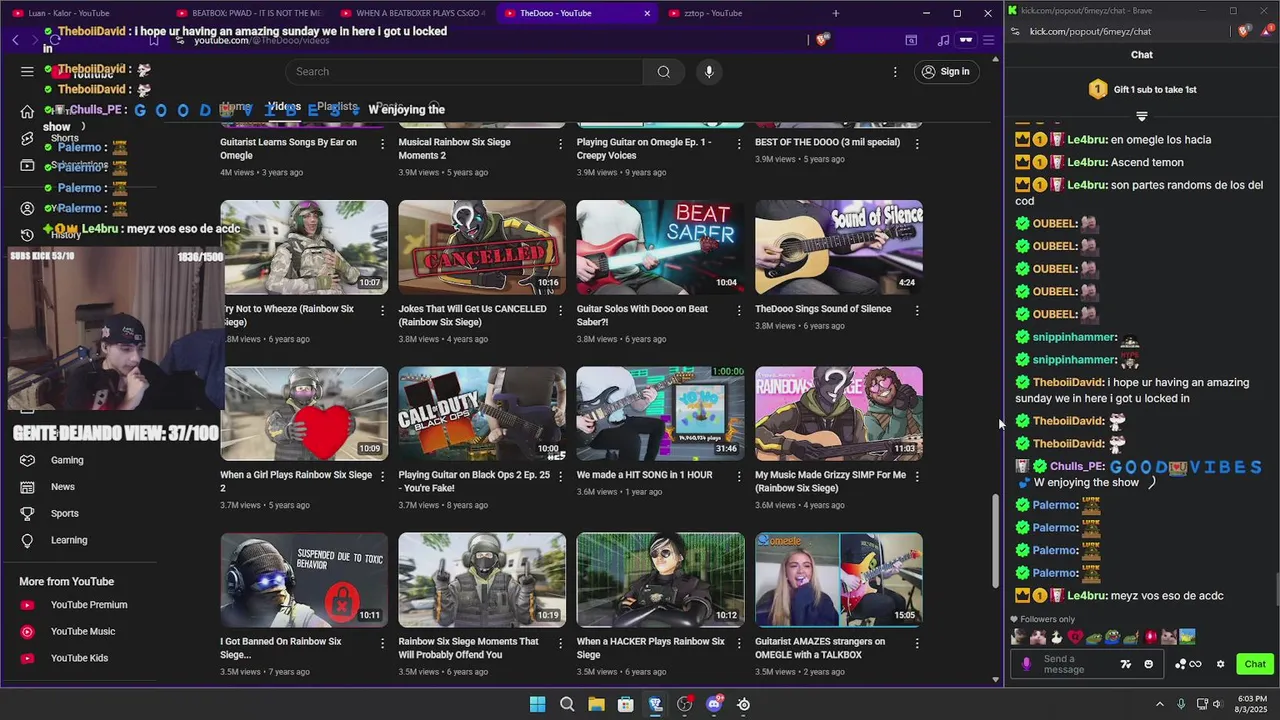Open the Windows Start menu
Screen dimensions: 1280x720
[x=537, y=704]
